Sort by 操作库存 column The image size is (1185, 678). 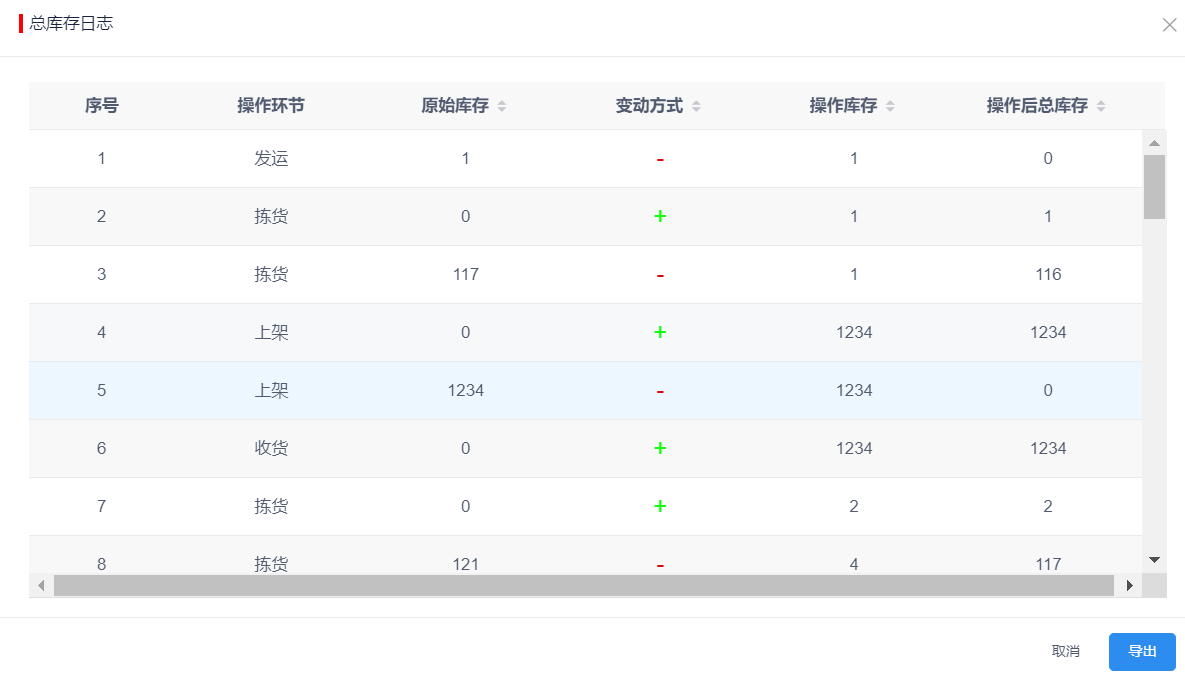point(890,106)
